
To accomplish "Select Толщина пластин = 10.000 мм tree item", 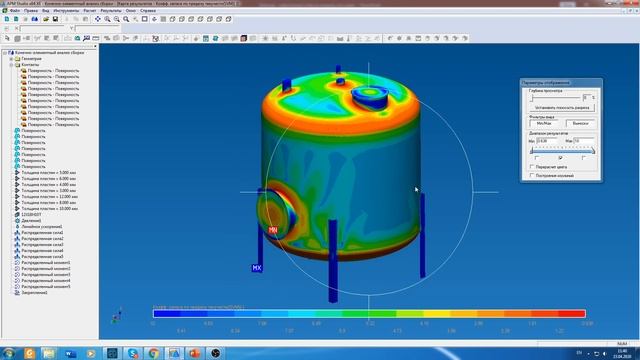I will coord(49,209).
